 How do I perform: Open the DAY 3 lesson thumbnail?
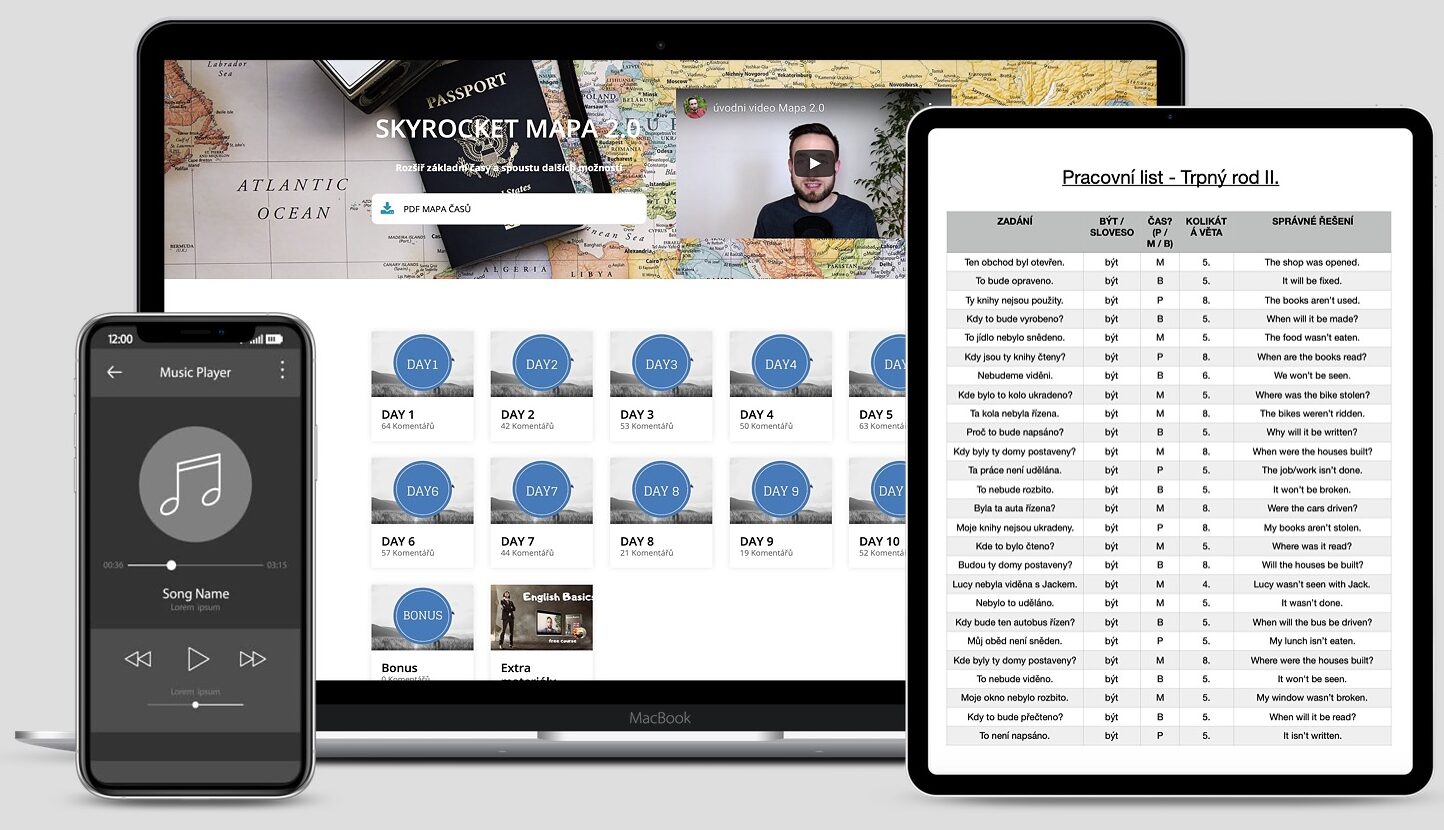(x=661, y=364)
